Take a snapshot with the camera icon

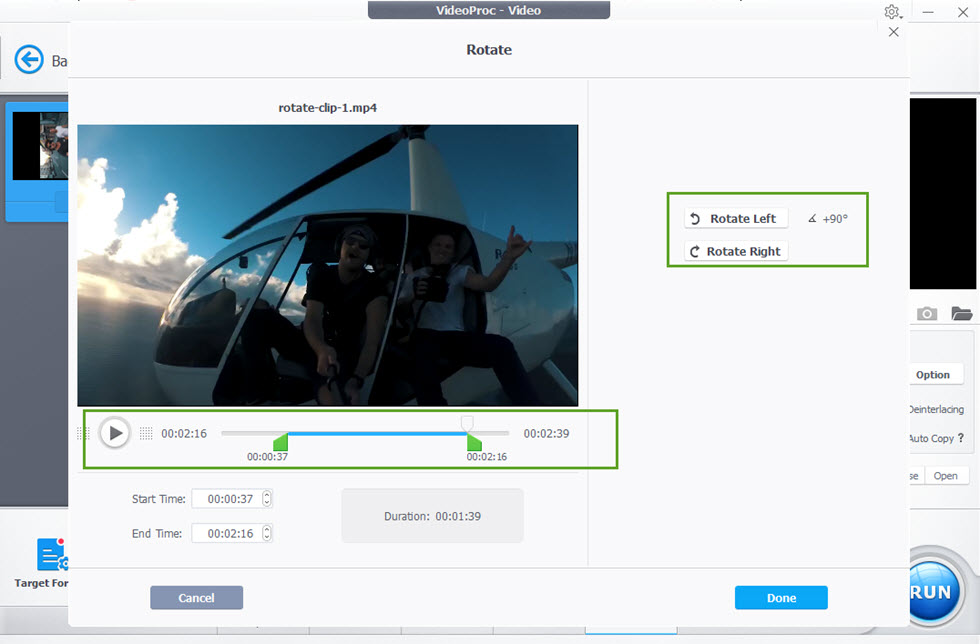927,313
